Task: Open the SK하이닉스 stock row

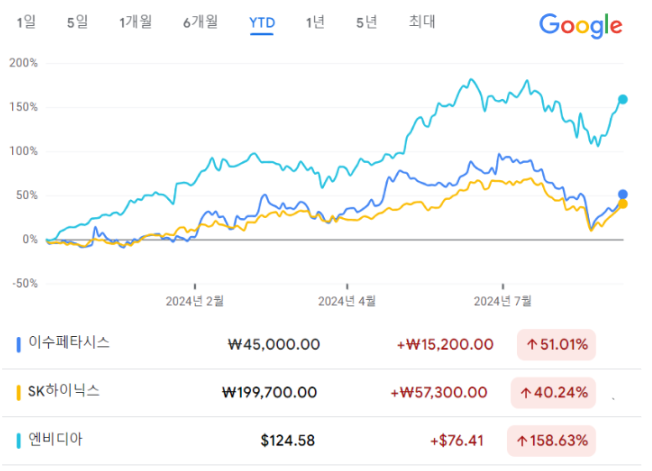Action: 321,392
